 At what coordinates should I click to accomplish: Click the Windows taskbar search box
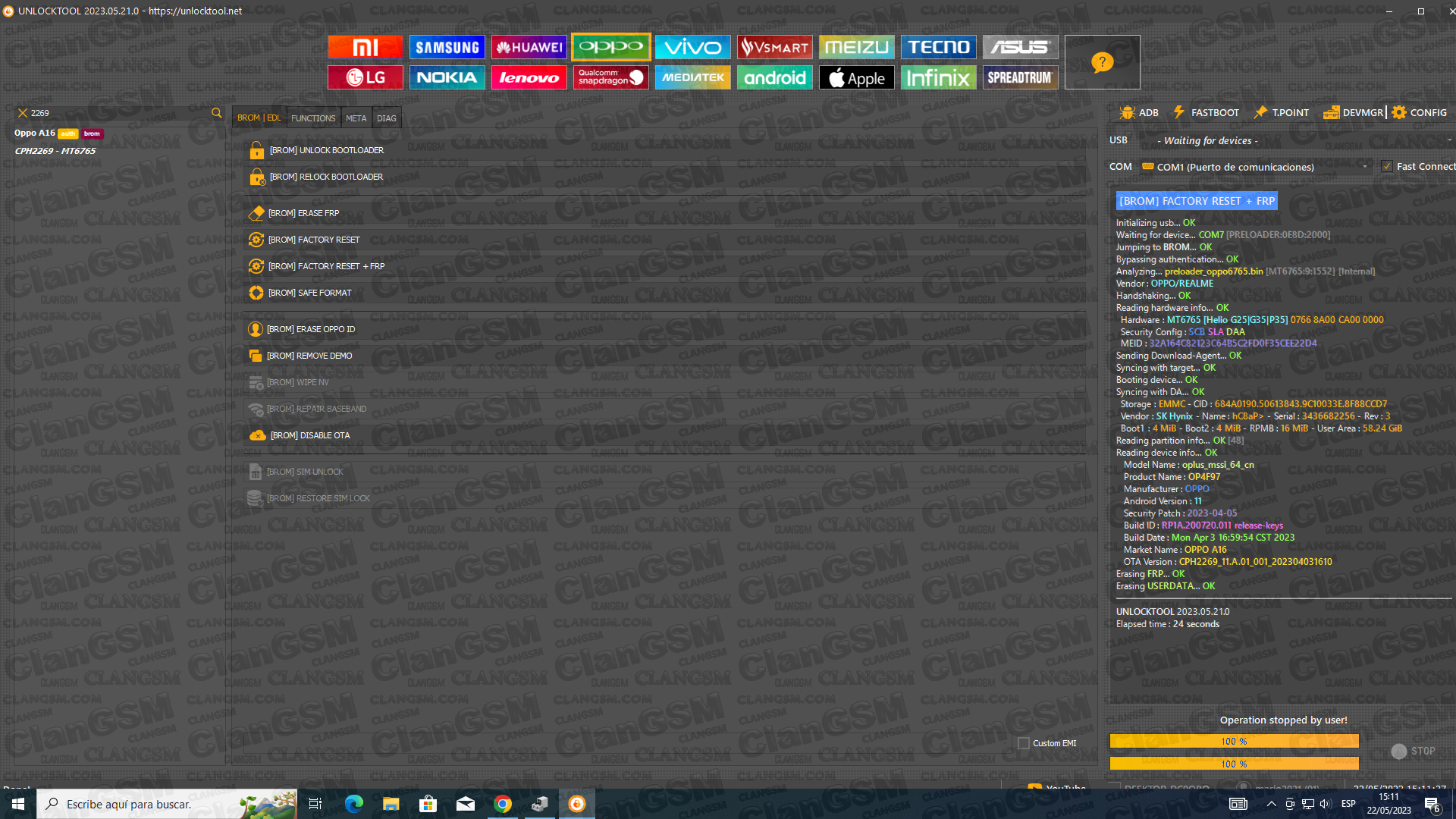pos(167,804)
